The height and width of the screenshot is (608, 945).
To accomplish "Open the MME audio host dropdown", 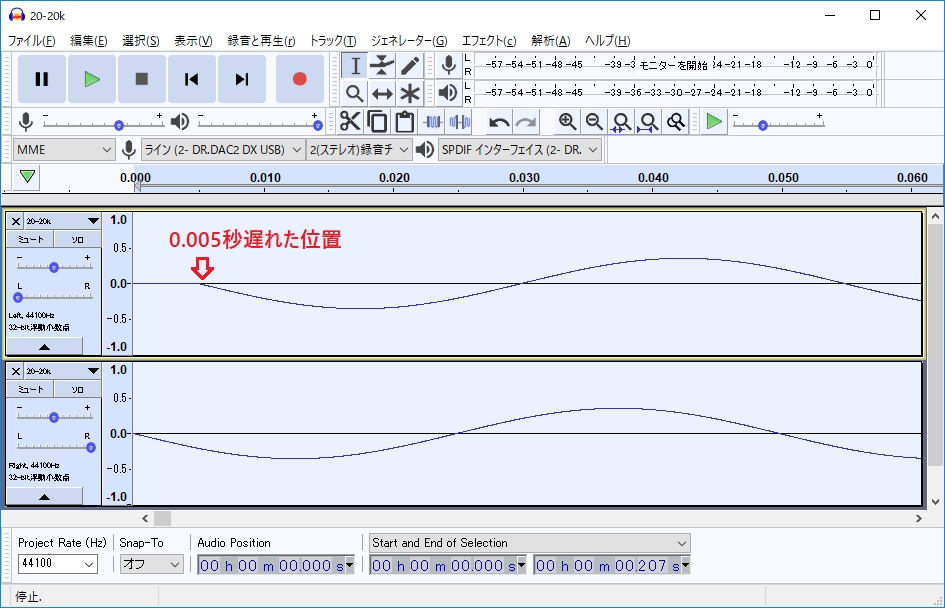I will (x=65, y=150).
